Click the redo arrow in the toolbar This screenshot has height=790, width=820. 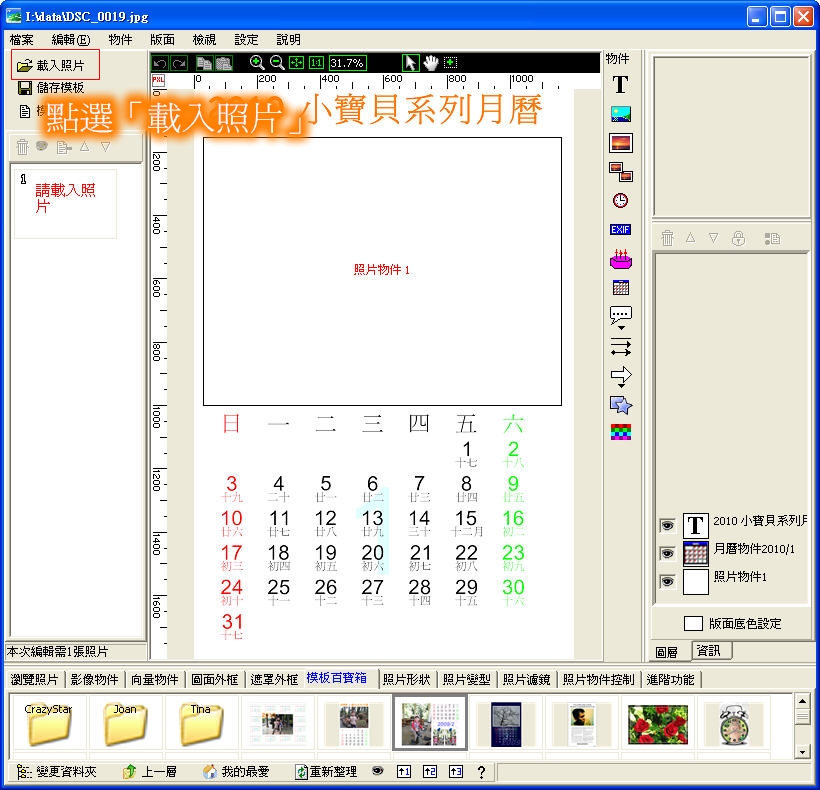179,63
